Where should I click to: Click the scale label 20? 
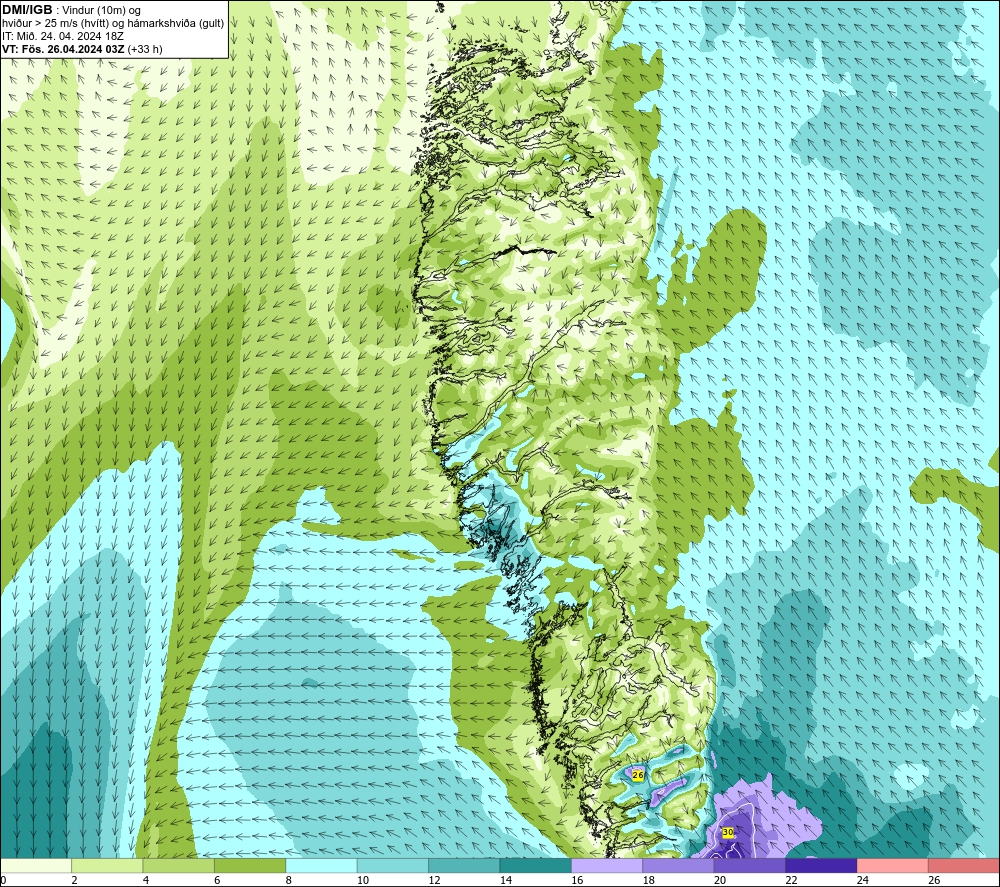coord(719,880)
